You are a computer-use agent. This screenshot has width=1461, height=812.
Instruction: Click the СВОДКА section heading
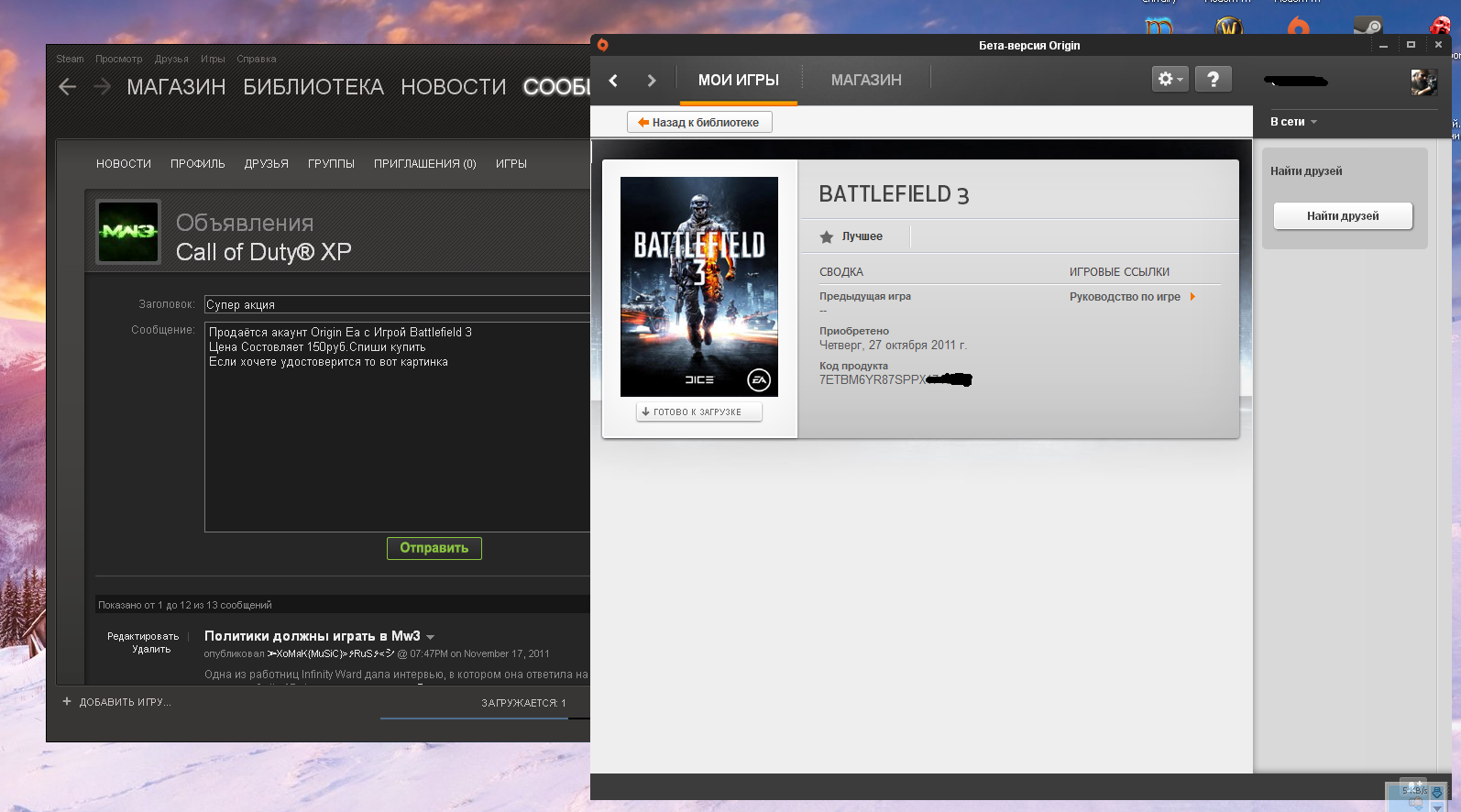coord(841,272)
